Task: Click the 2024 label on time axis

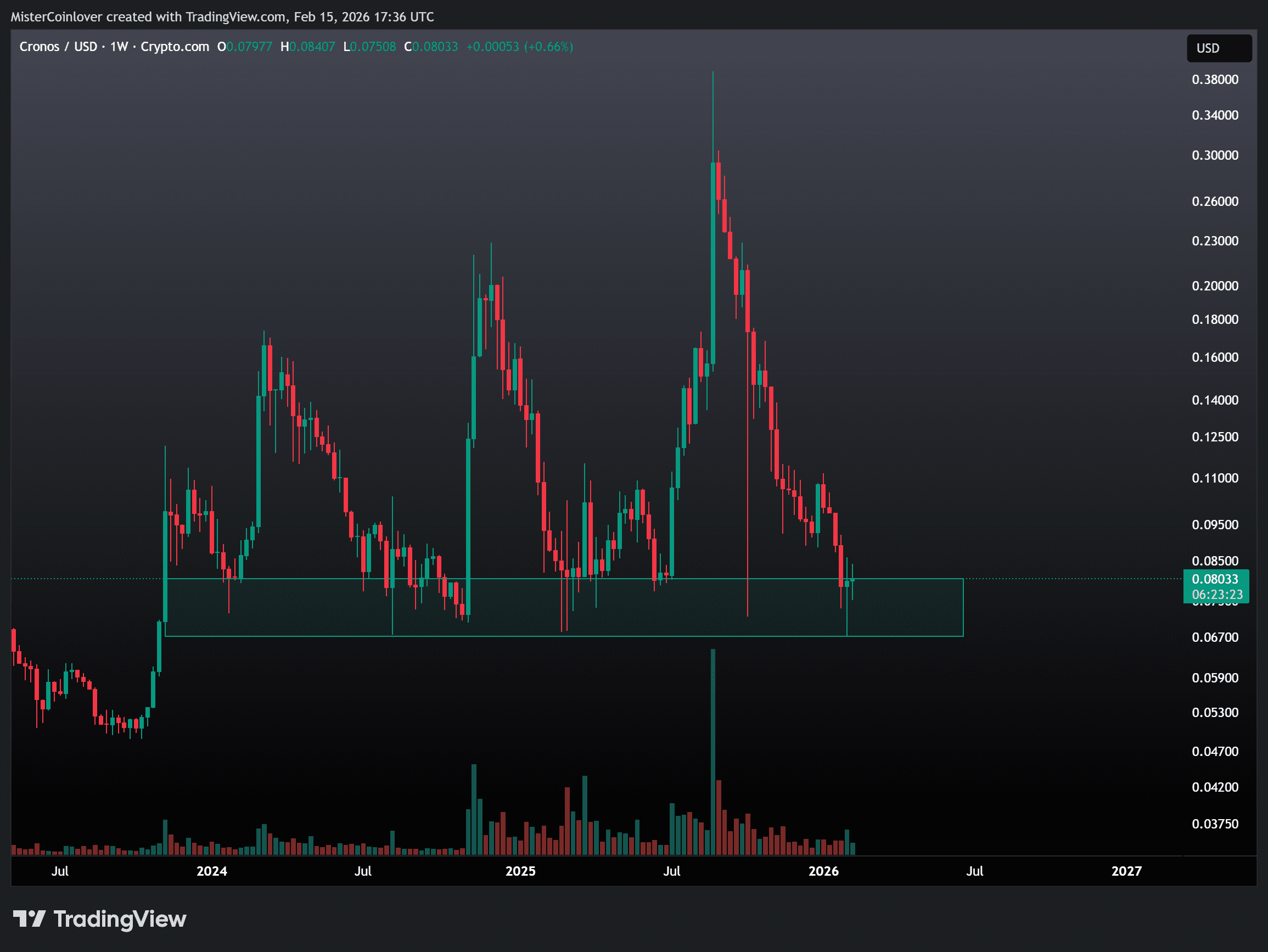Action: 211,871
